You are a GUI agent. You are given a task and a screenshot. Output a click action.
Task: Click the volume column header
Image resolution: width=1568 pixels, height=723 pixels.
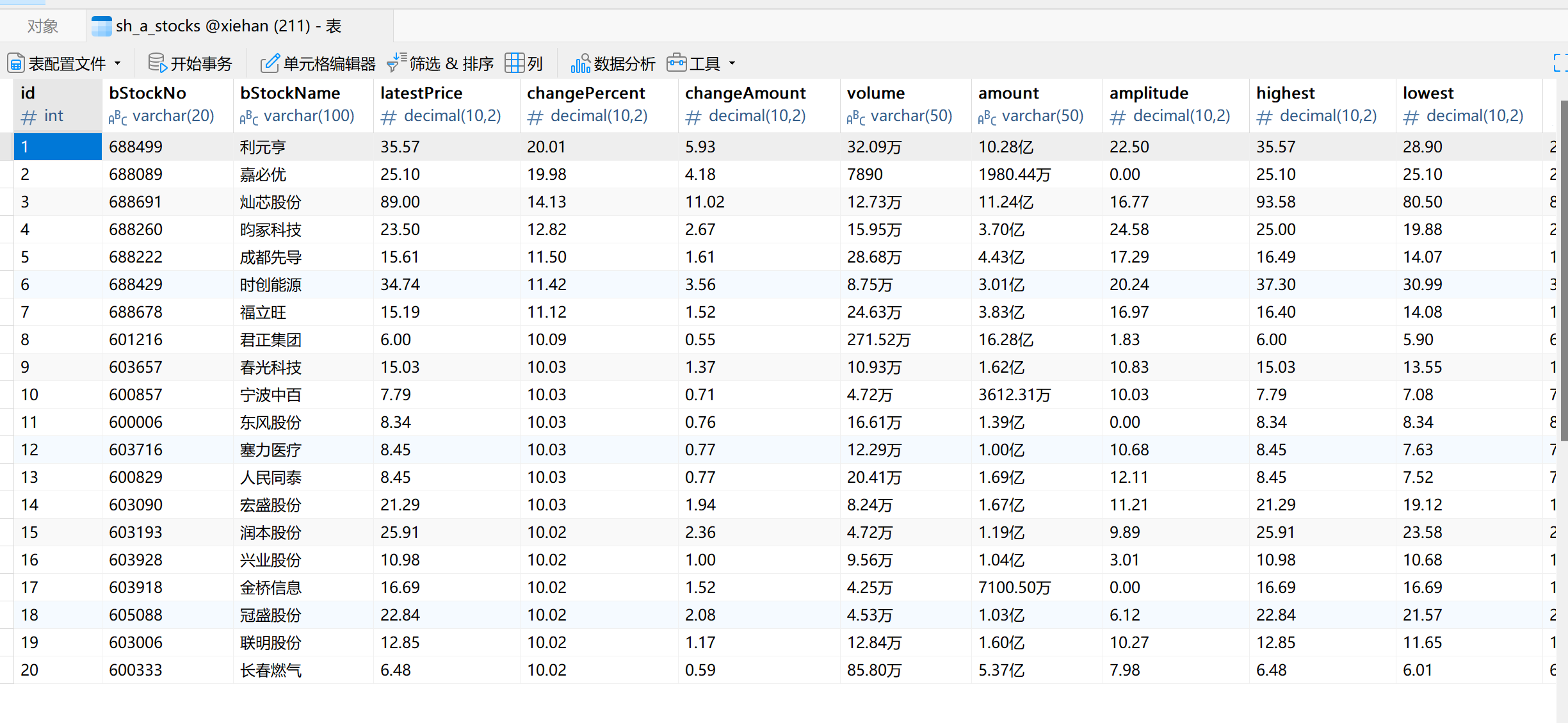tap(905, 105)
